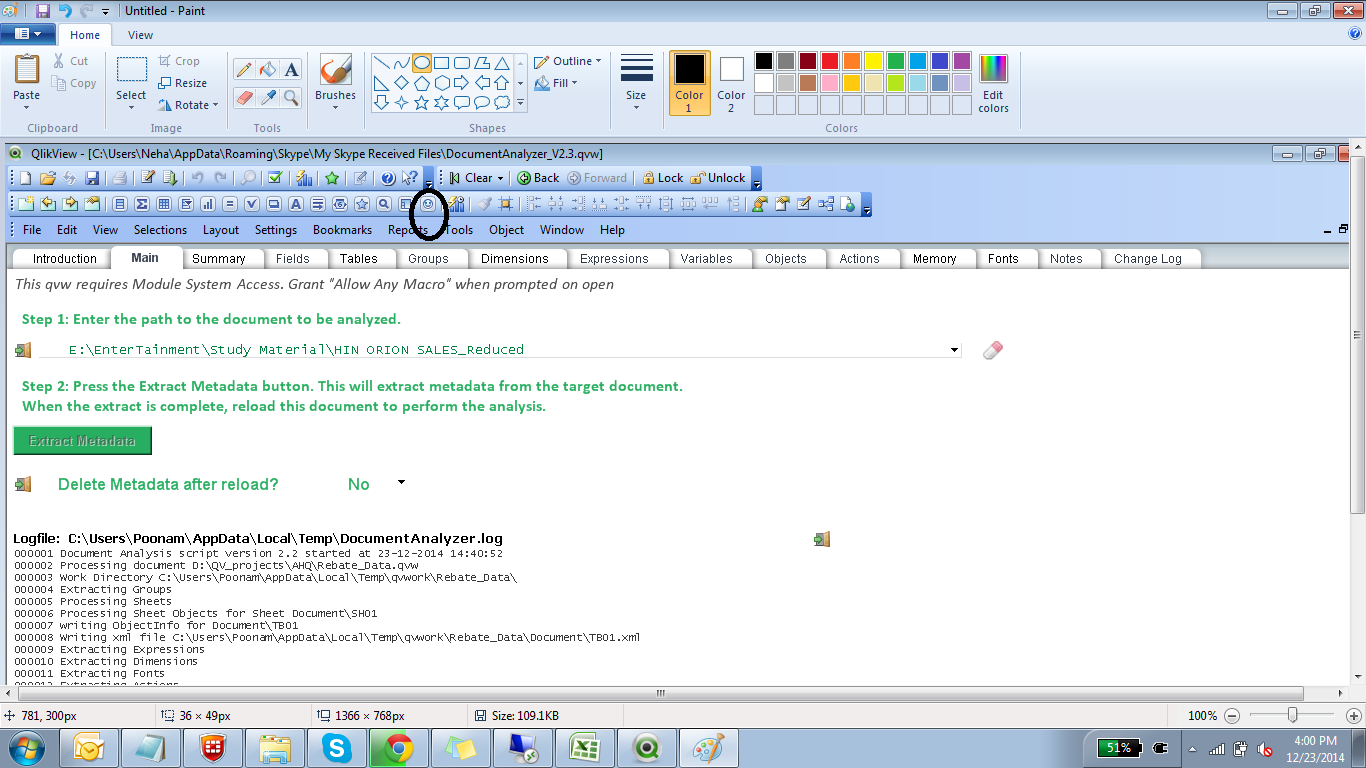Click the Back button in QlikView toolbar
Viewport: 1366px width, 768px height.
538,178
